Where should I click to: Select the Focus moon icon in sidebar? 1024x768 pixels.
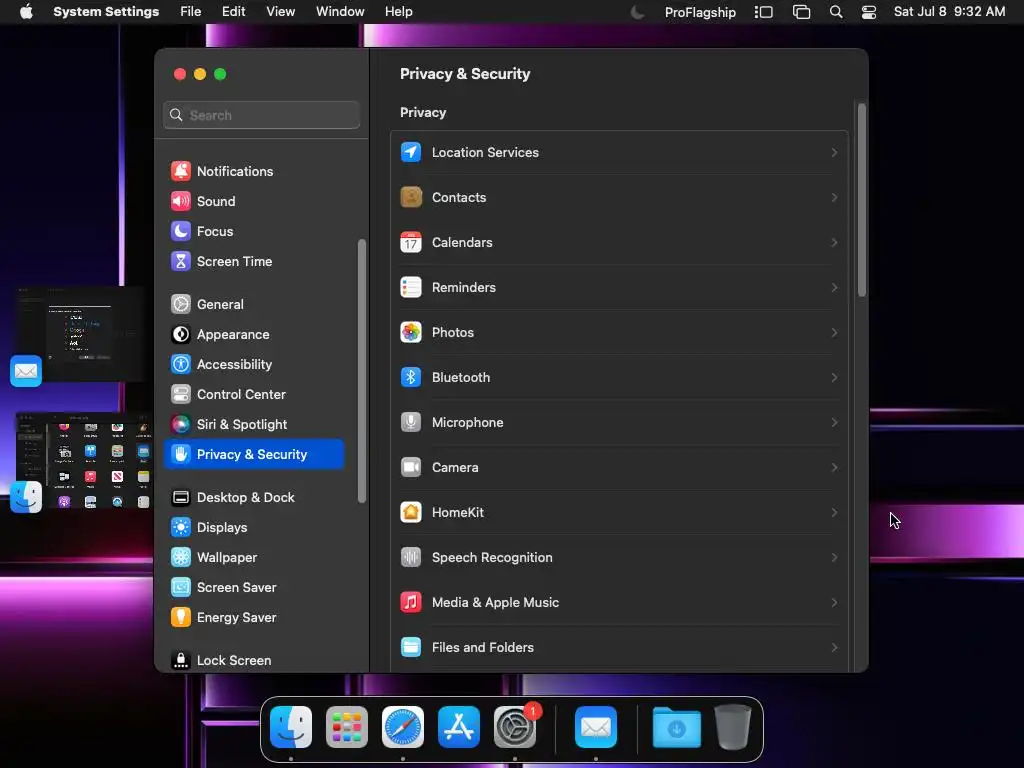(181, 231)
